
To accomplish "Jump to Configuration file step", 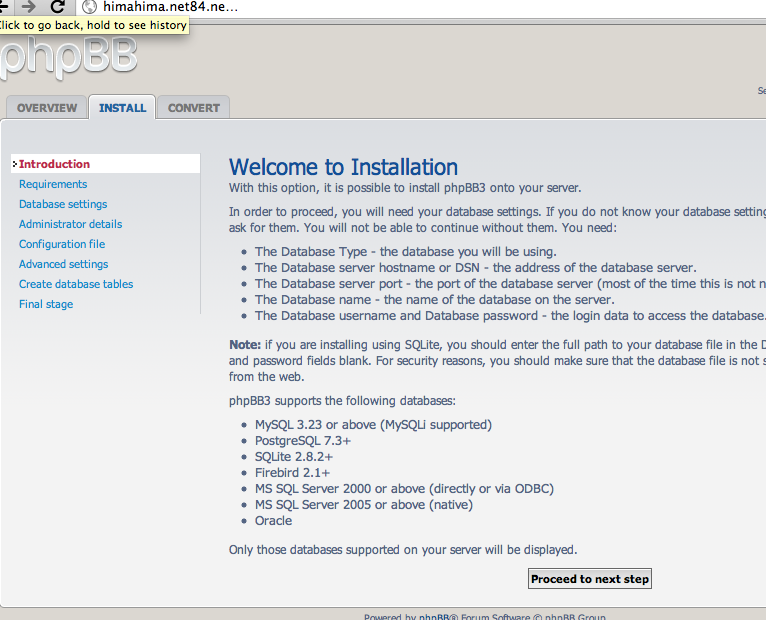I will 62,244.
